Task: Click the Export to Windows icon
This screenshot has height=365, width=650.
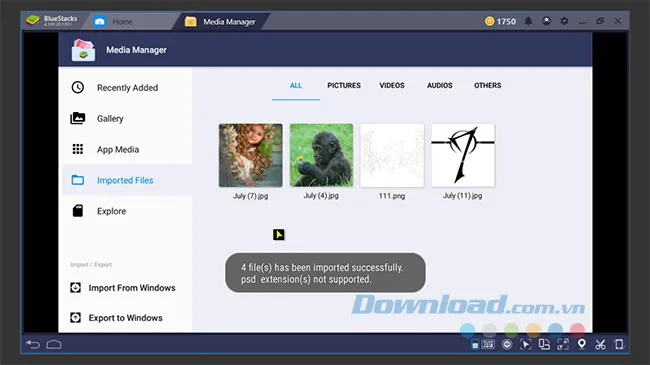Action: click(75, 318)
